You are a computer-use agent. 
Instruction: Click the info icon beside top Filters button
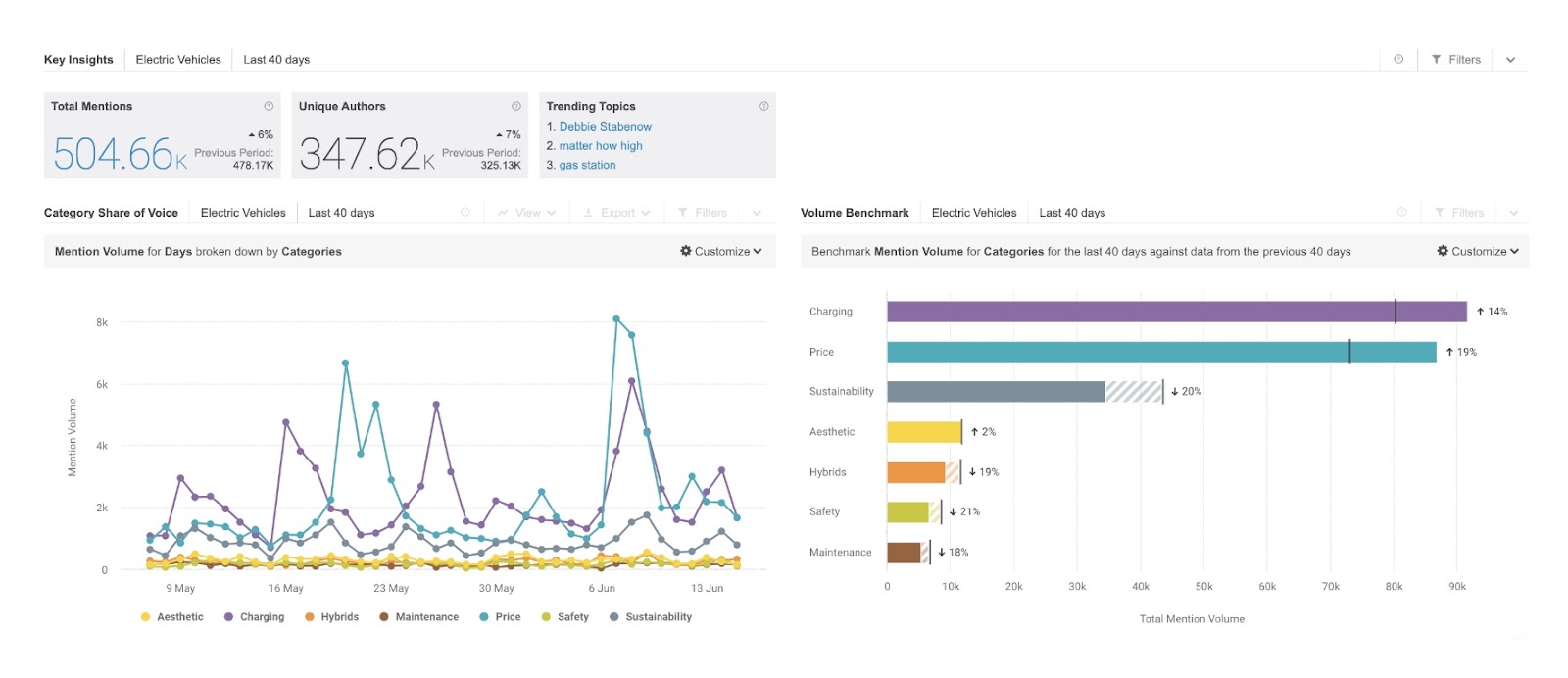pos(1398,60)
